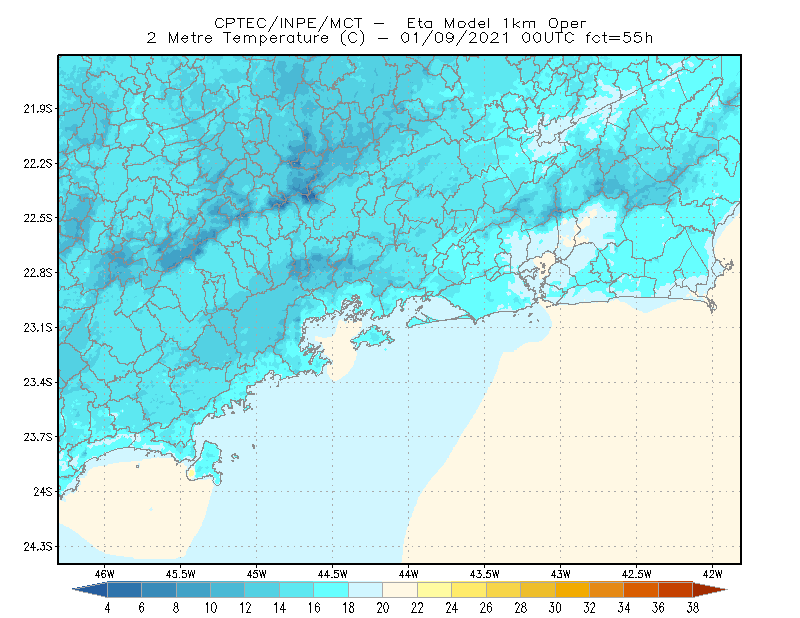Click the '44W' longitude label
The height and width of the screenshot is (618, 800).
409,574
